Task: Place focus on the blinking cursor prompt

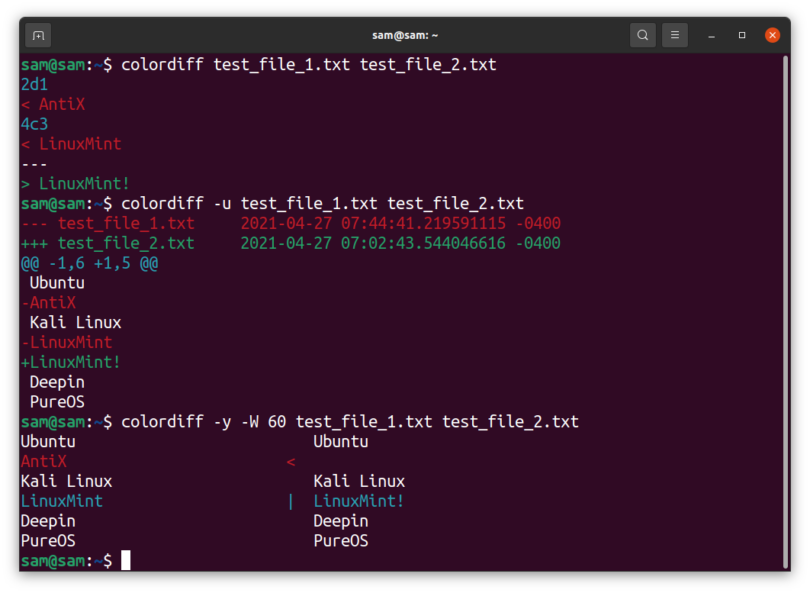Action: (x=125, y=560)
